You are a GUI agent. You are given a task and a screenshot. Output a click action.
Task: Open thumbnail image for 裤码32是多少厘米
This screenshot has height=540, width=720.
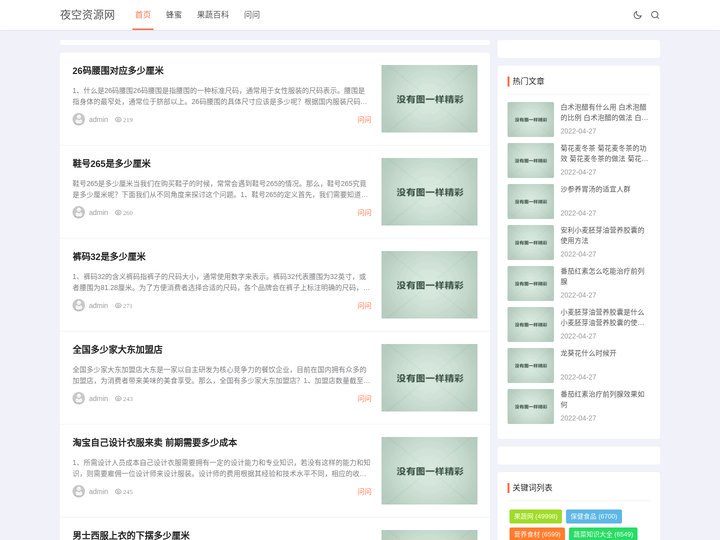pyautogui.click(x=429, y=285)
